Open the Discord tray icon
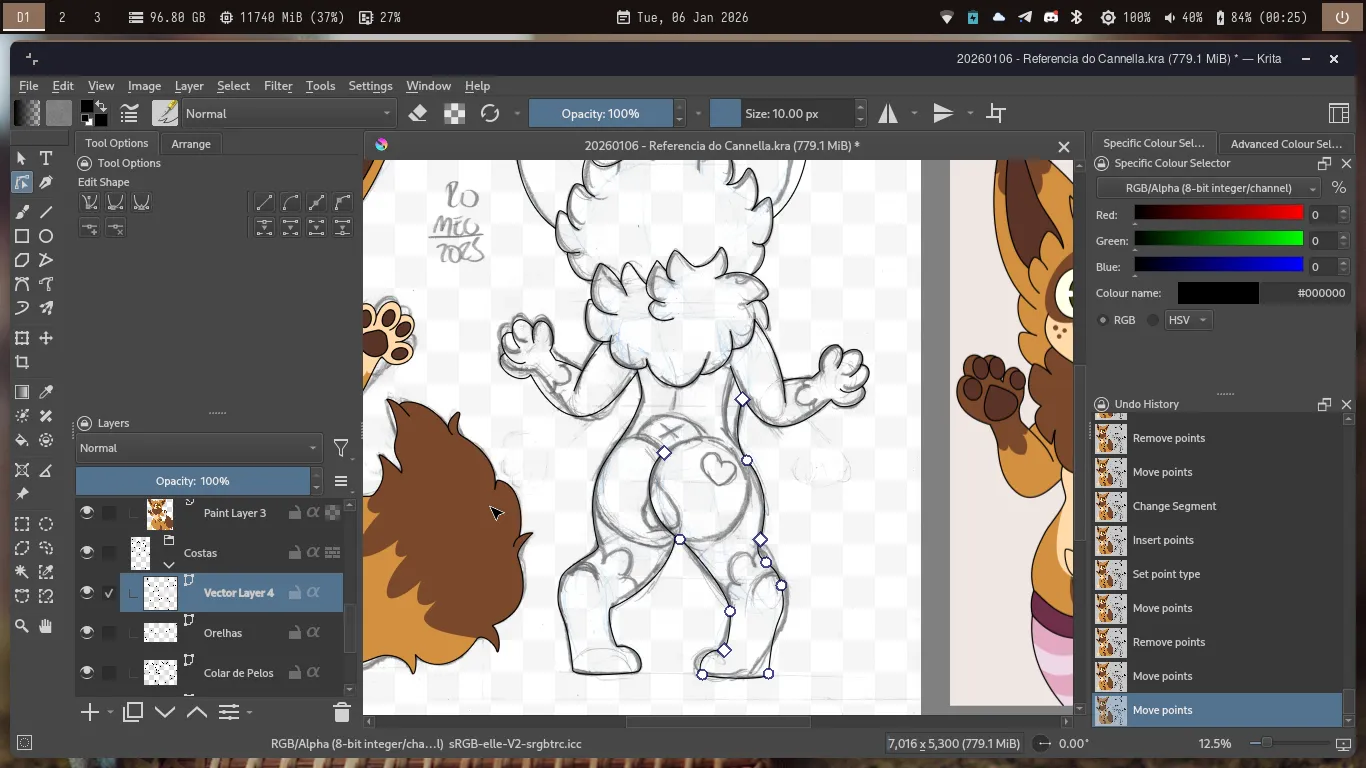 [1051, 17]
